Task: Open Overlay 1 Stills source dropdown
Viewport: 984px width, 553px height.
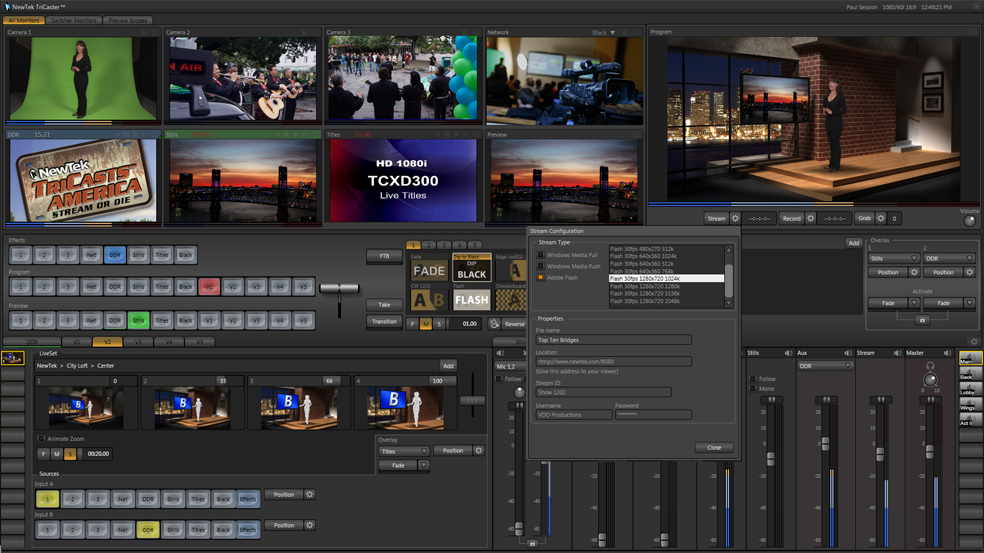Action: (x=893, y=258)
